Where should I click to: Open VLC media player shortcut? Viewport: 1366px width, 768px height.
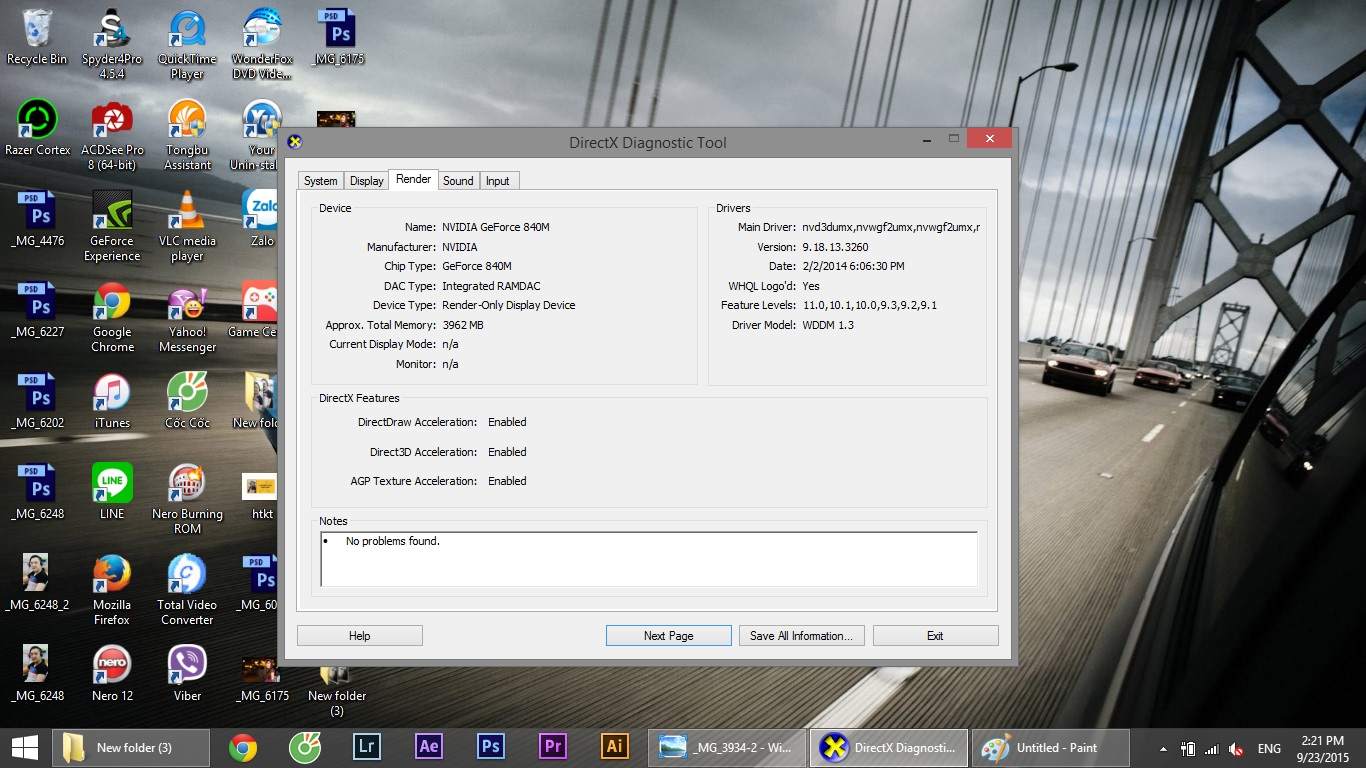pyautogui.click(x=187, y=226)
